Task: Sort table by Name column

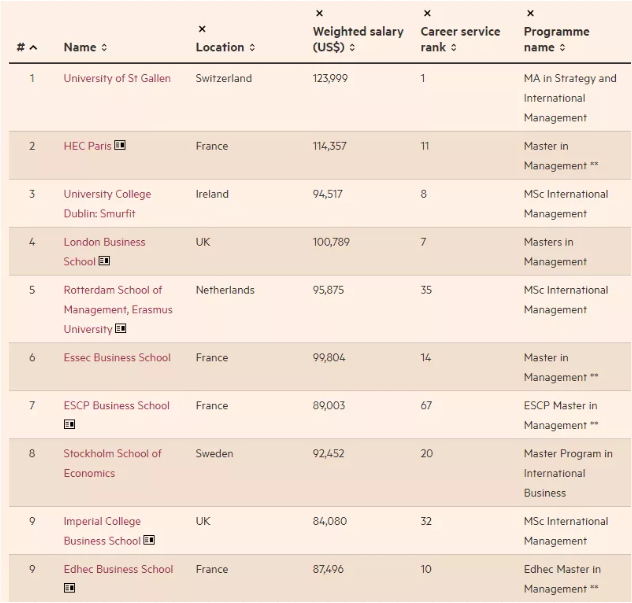Action: [x=85, y=47]
